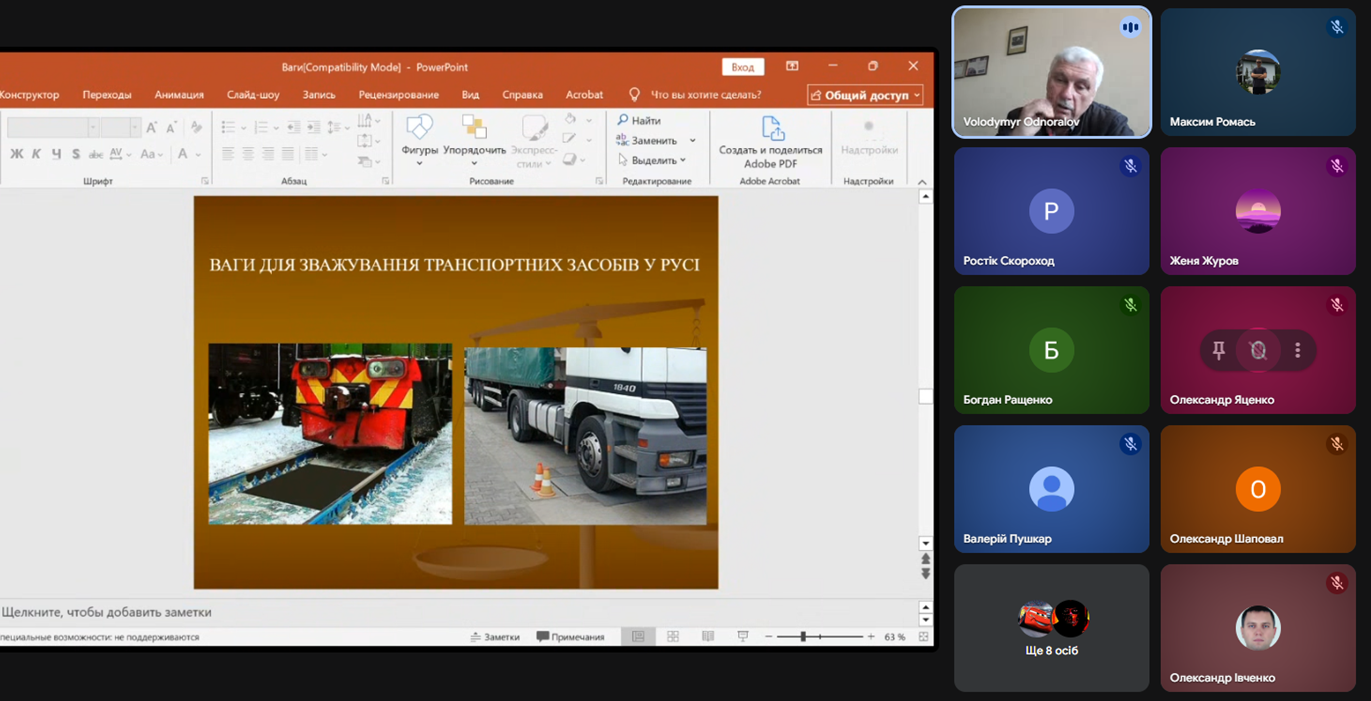The width and height of the screenshot is (1371, 701).
Task: Start slideshow from status bar icon
Action: (x=743, y=637)
